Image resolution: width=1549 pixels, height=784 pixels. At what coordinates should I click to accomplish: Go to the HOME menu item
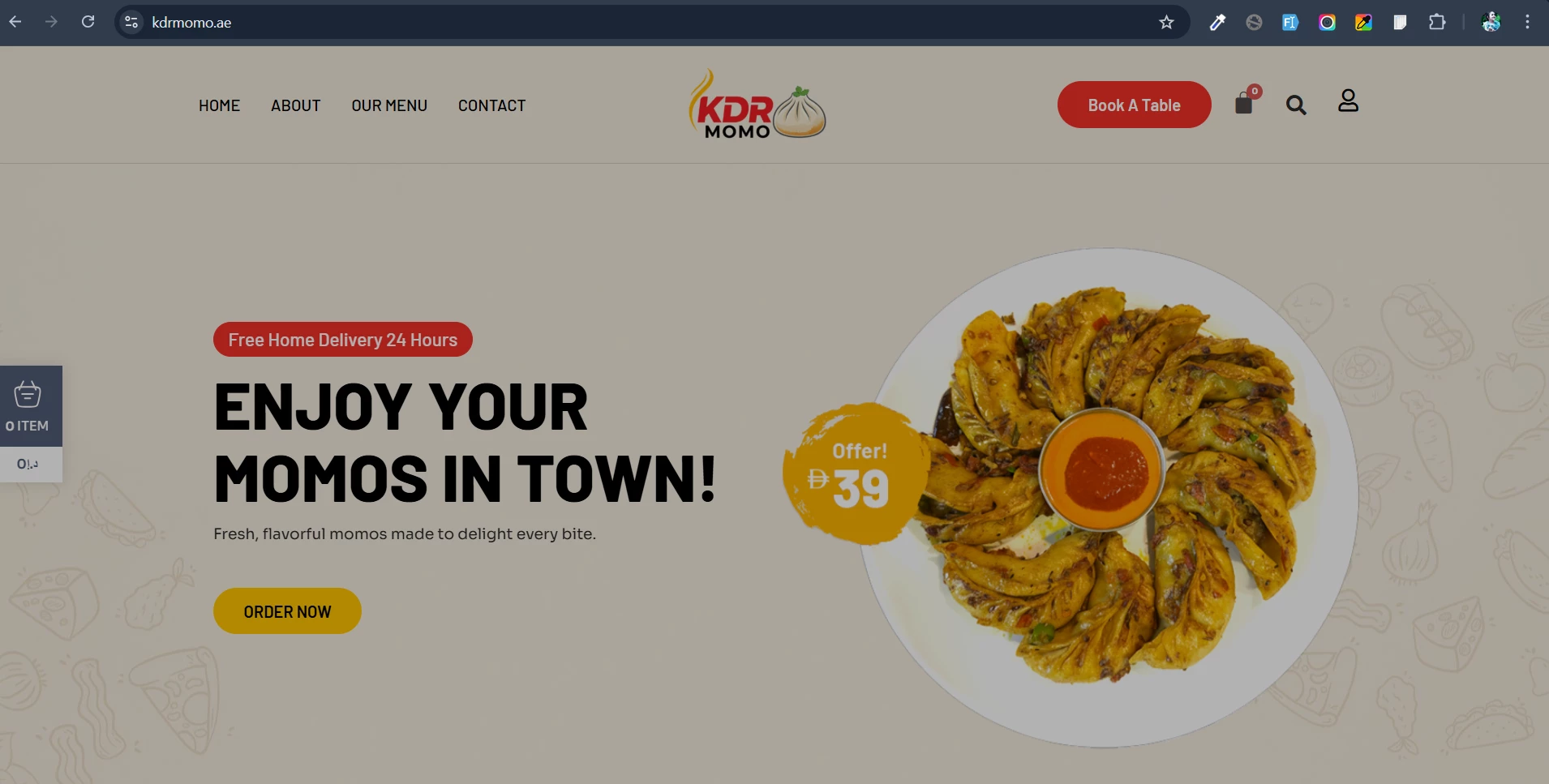(219, 105)
